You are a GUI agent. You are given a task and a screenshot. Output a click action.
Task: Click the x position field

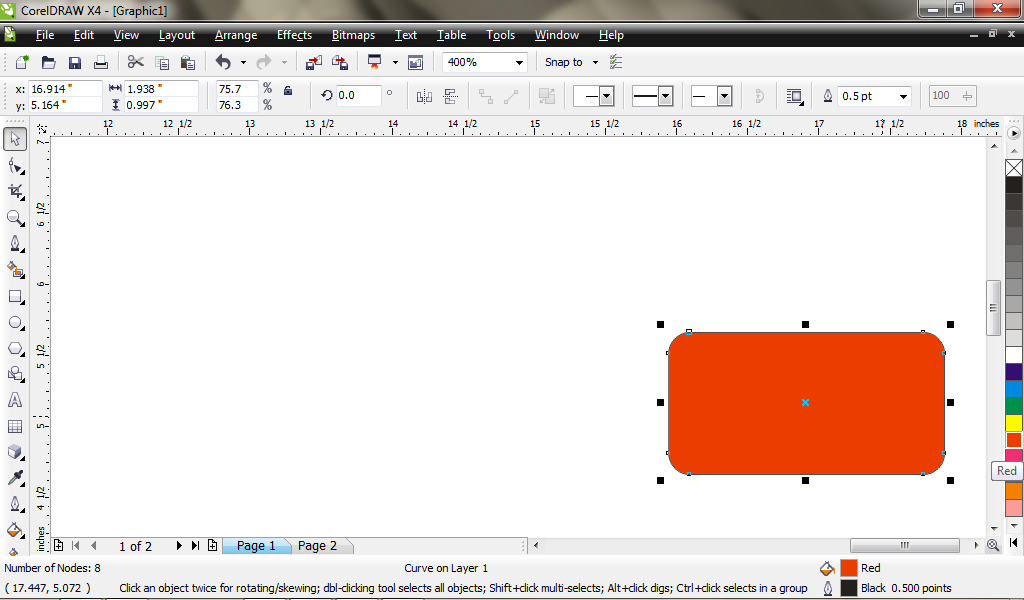coord(65,89)
